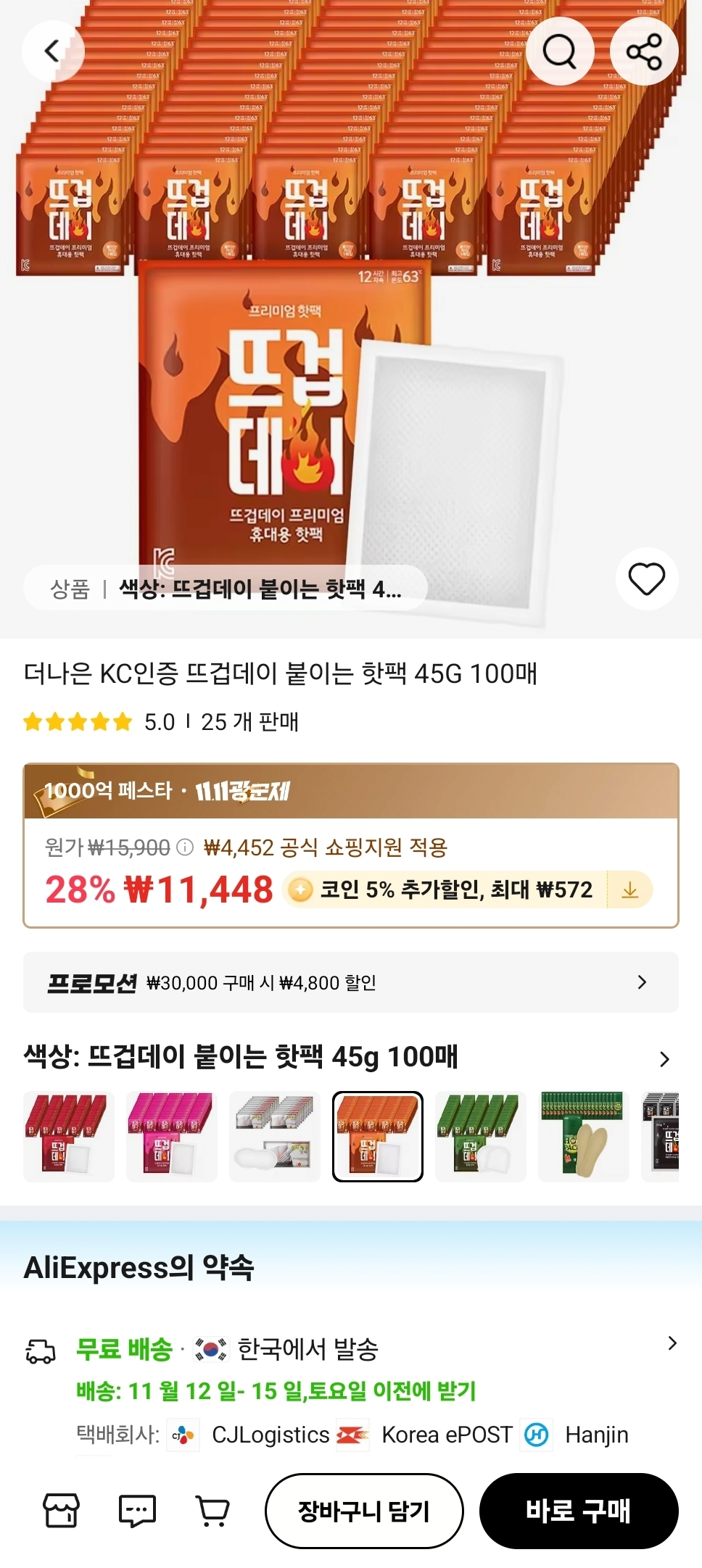Viewport: 702px width, 1568px height.
Task: Download the coin discount coupon
Action: 629,889
